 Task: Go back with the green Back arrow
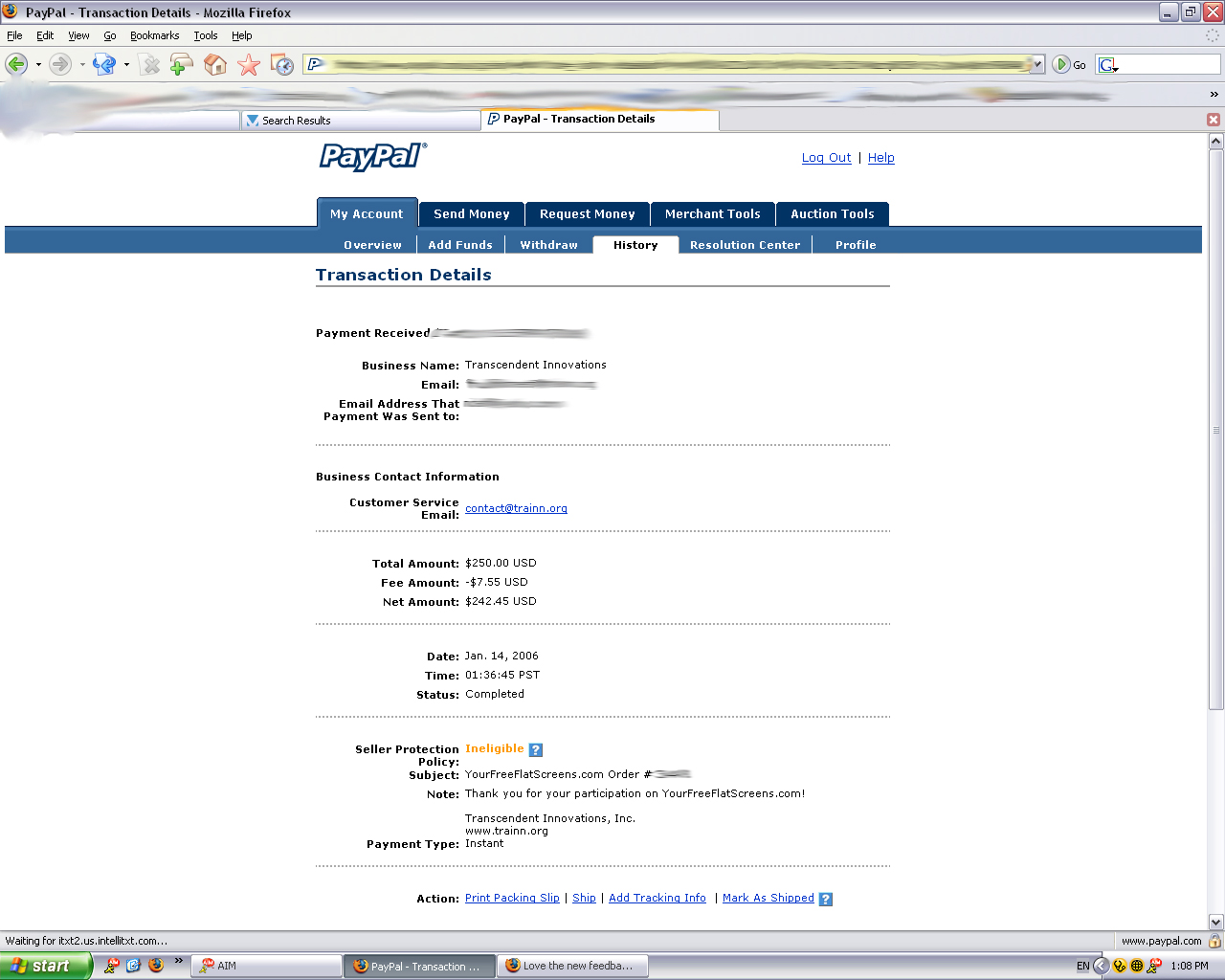(x=16, y=64)
